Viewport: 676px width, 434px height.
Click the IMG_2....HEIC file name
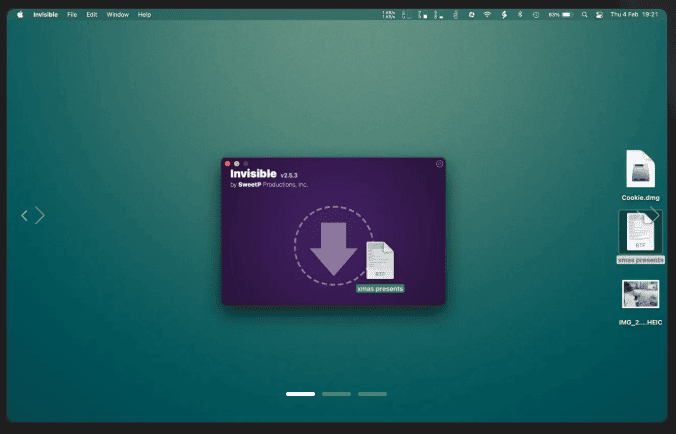coord(640,322)
